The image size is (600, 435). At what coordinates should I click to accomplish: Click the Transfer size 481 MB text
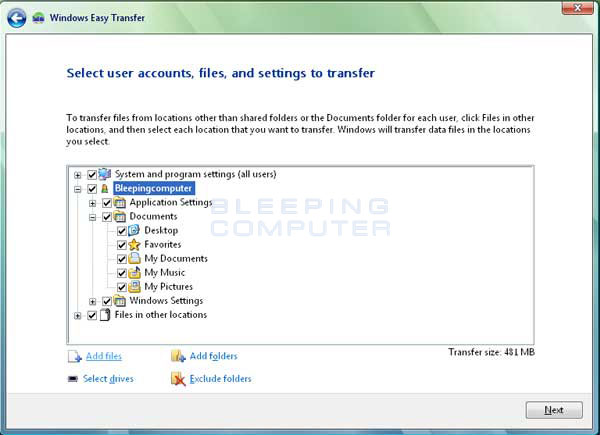[x=491, y=352]
